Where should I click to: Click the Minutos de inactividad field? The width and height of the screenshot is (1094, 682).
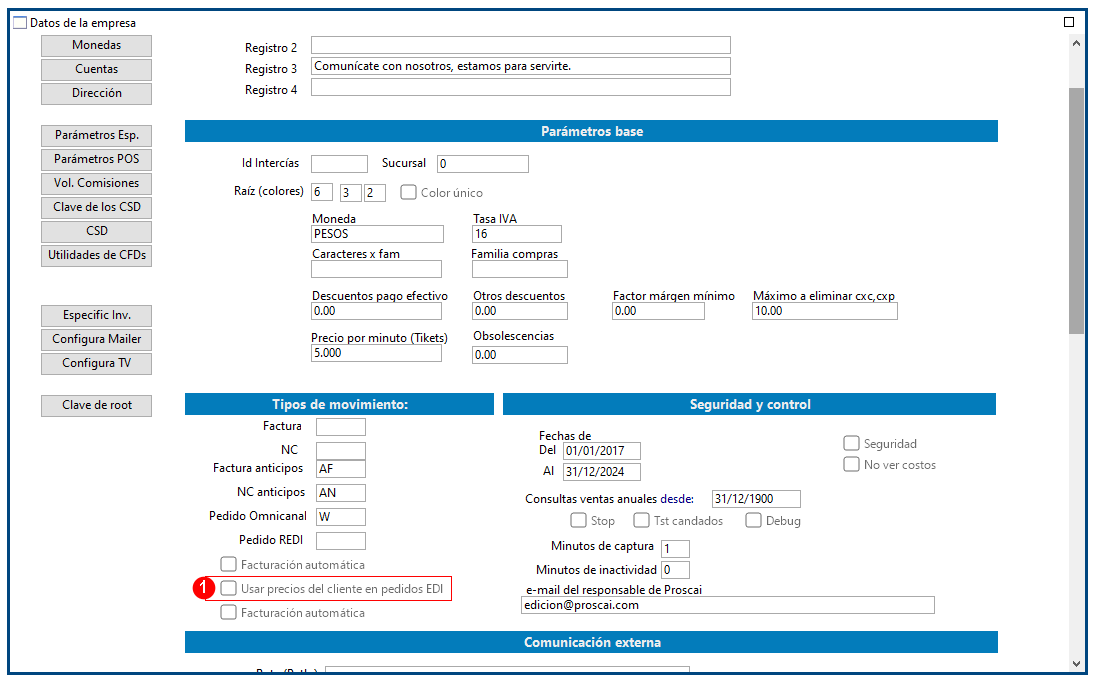pos(675,570)
